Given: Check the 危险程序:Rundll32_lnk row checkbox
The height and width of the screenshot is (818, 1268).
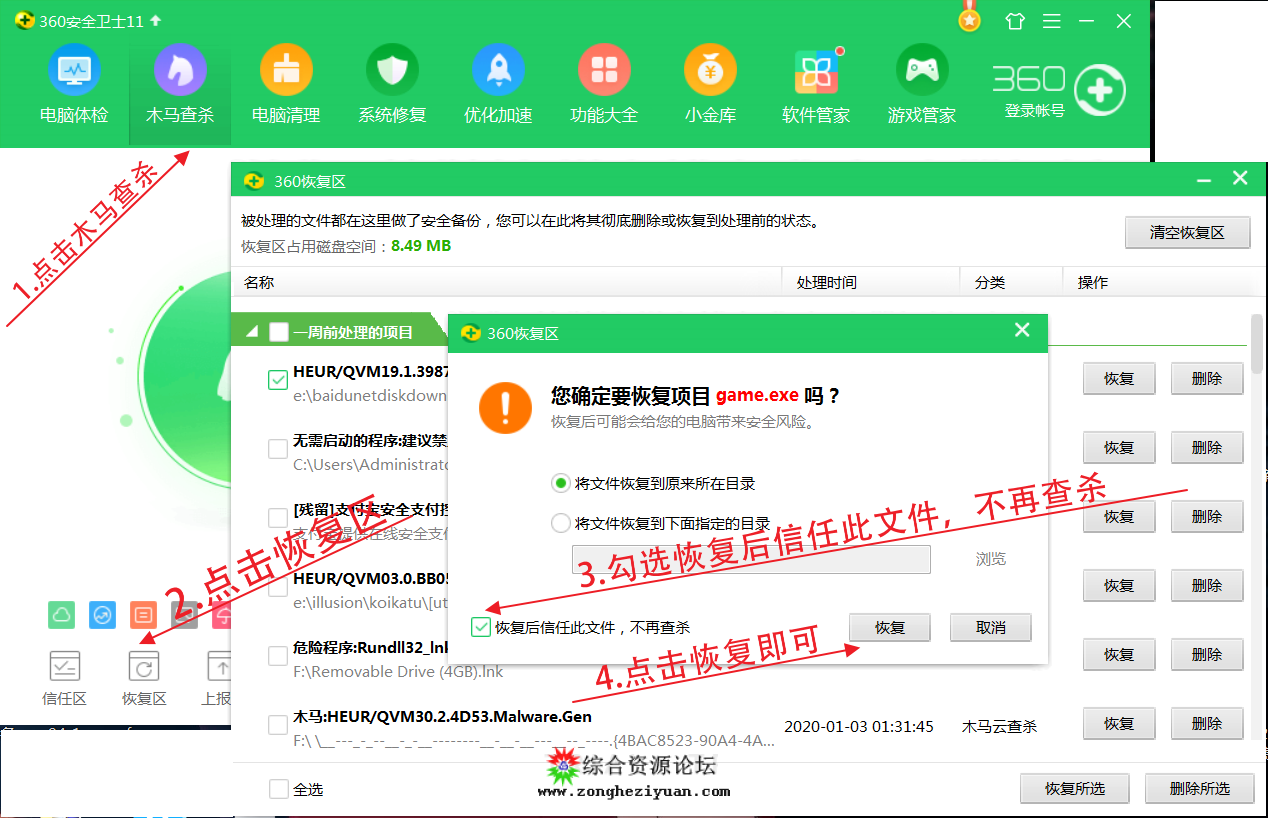Looking at the screenshot, I should click(x=278, y=655).
